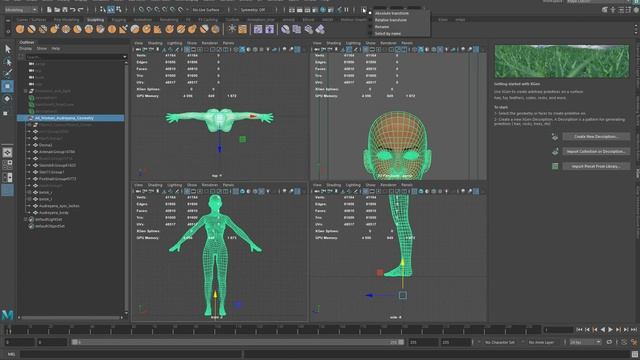
Task: Click the Maya logo icon at bottom left
Action: coord(7,315)
